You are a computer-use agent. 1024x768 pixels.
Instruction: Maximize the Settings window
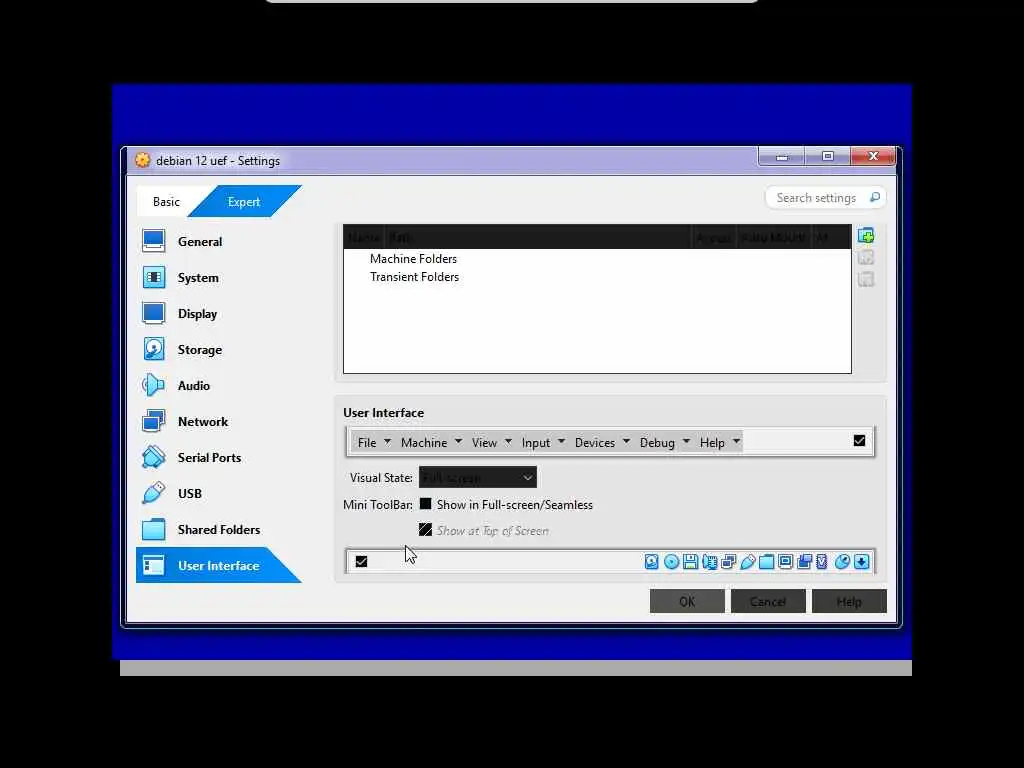(x=827, y=156)
